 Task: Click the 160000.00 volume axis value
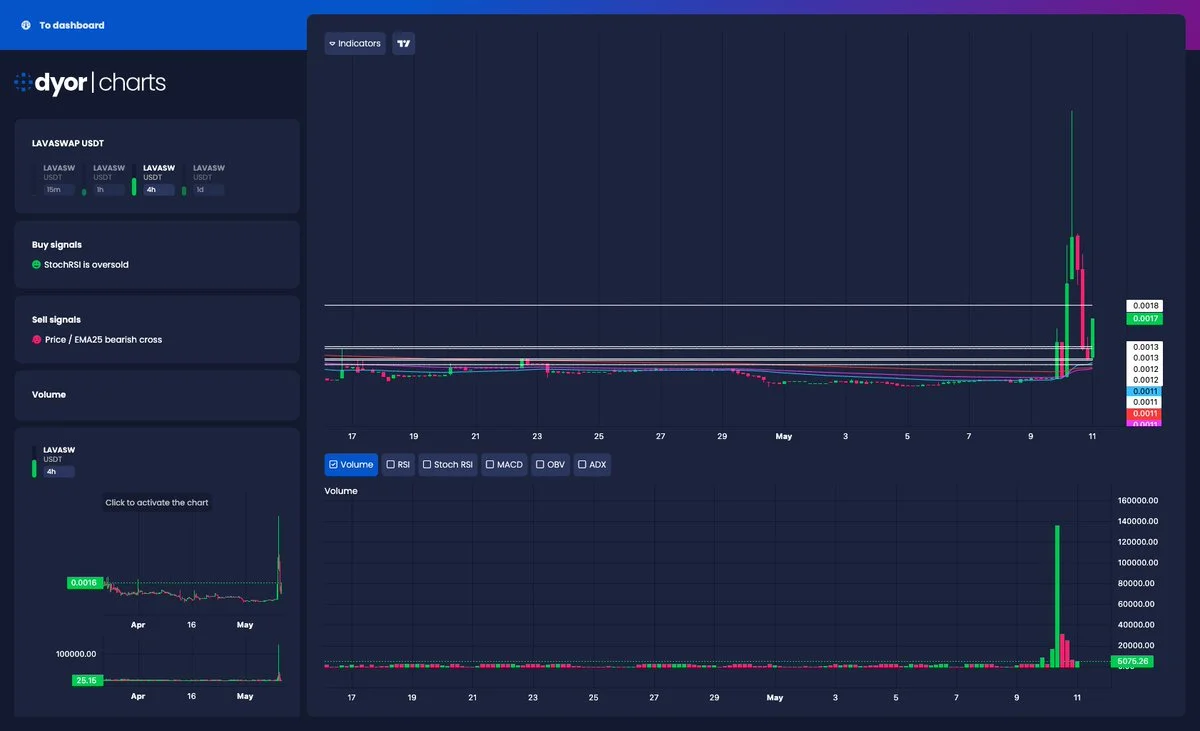pyautogui.click(x=1138, y=501)
